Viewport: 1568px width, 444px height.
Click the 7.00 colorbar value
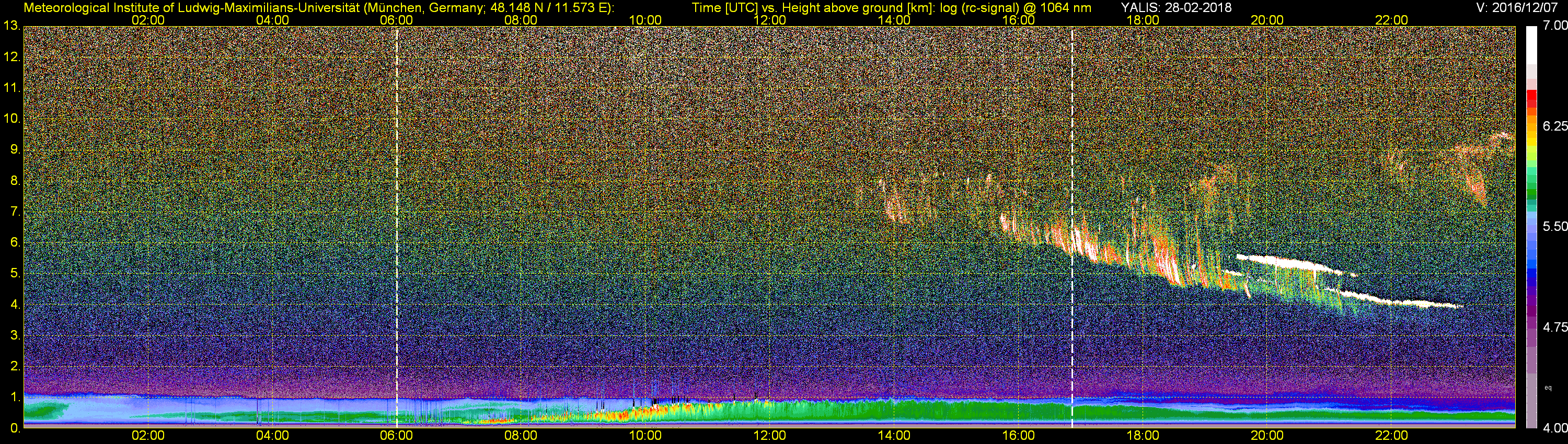point(1556,26)
